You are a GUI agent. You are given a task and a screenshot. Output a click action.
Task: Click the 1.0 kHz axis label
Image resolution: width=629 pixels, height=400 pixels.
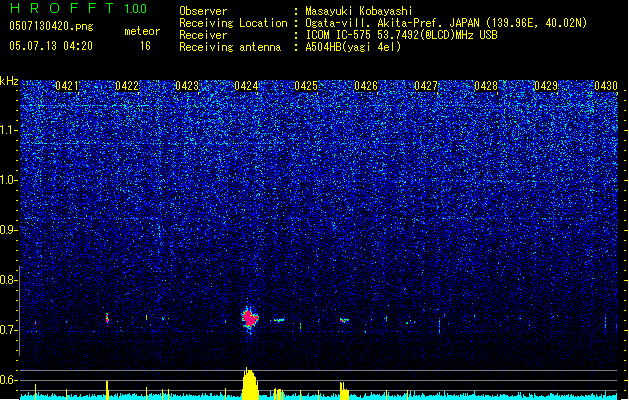click(x=9, y=180)
